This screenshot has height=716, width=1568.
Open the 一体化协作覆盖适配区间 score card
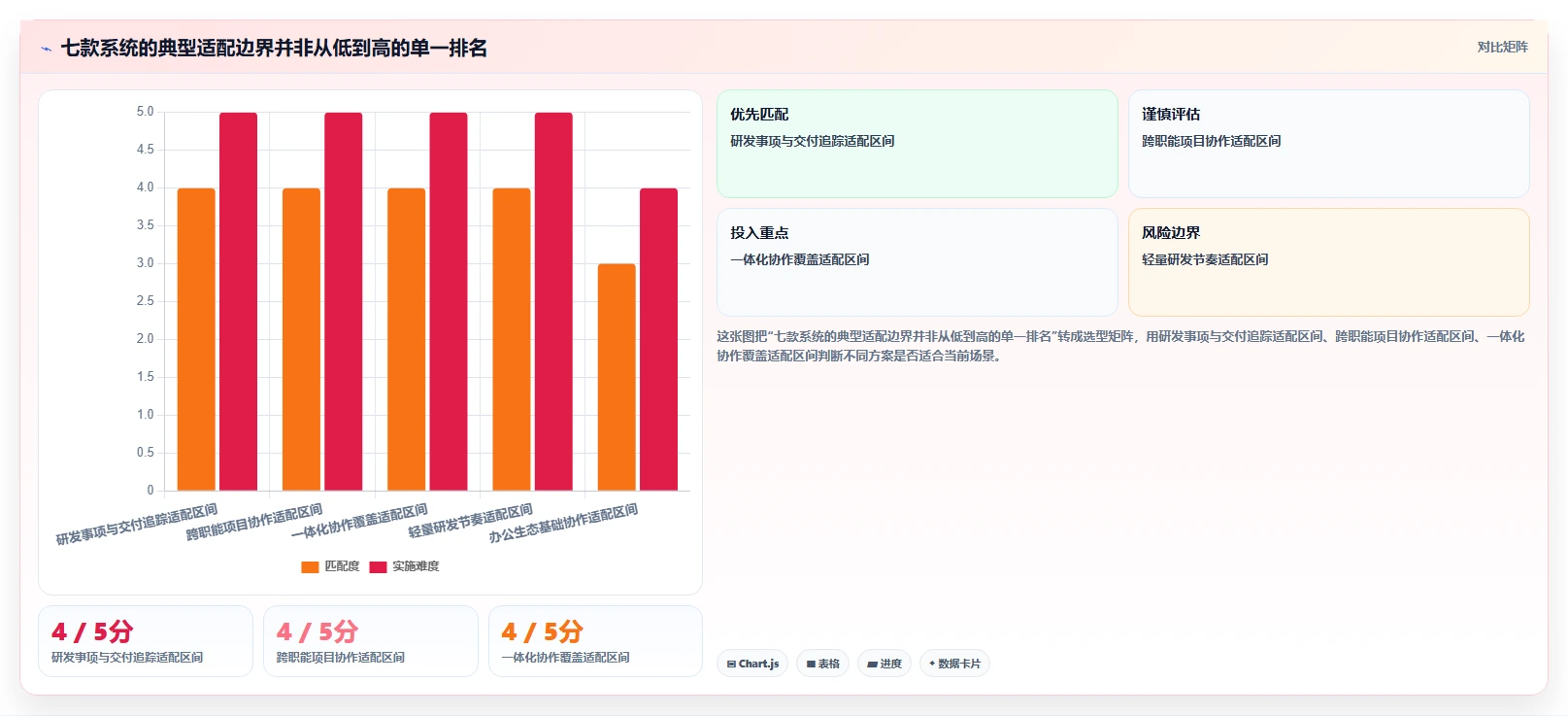click(x=595, y=641)
